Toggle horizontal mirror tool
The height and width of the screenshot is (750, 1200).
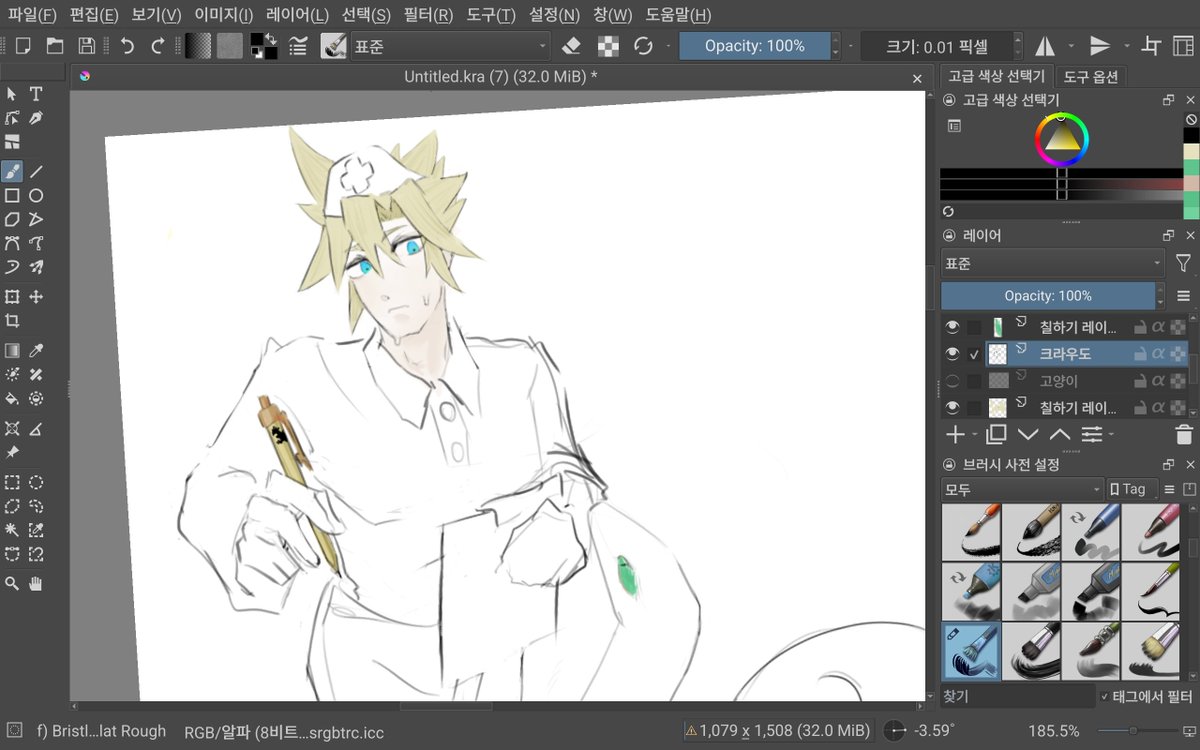[1045, 46]
